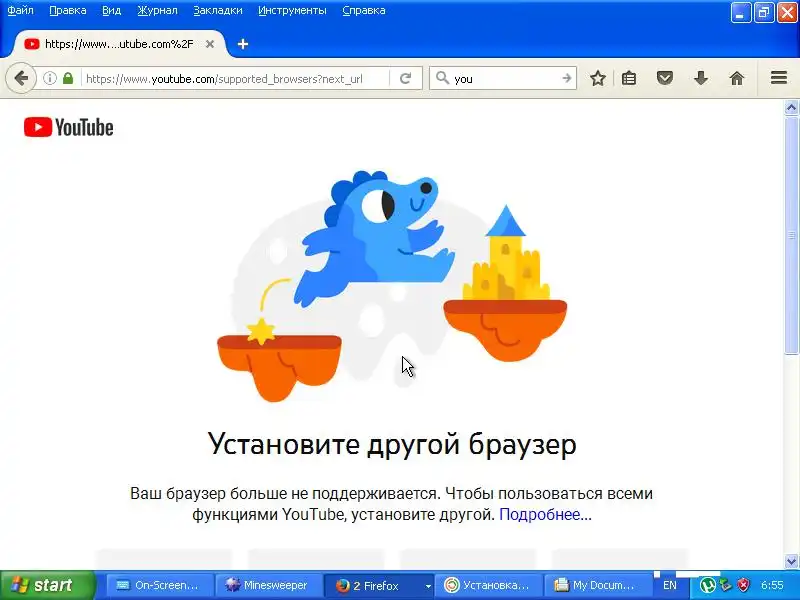Click the search field containing 'you'

pos(504,78)
